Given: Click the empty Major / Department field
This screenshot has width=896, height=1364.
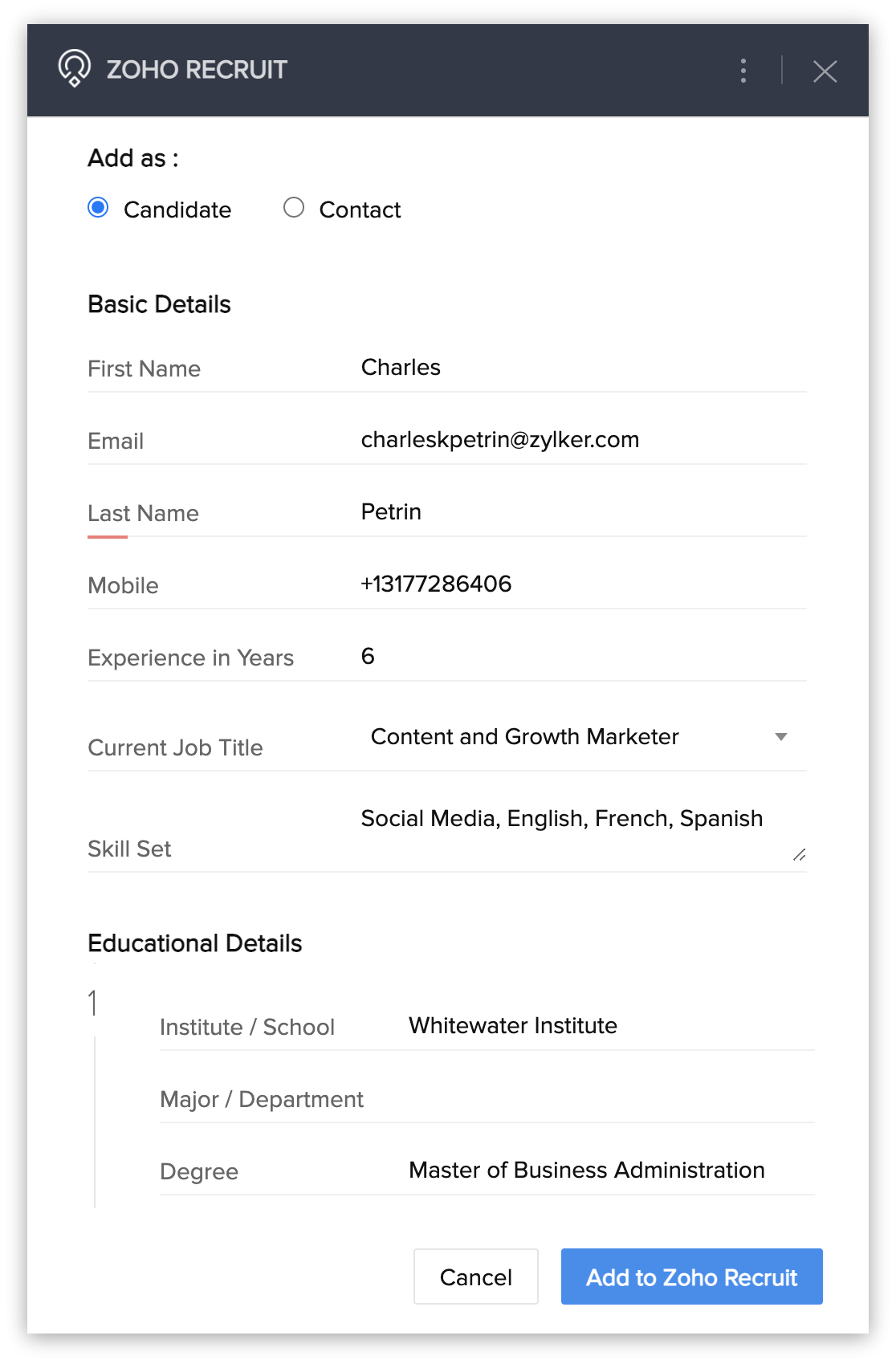Looking at the screenshot, I should click(610, 1098).
